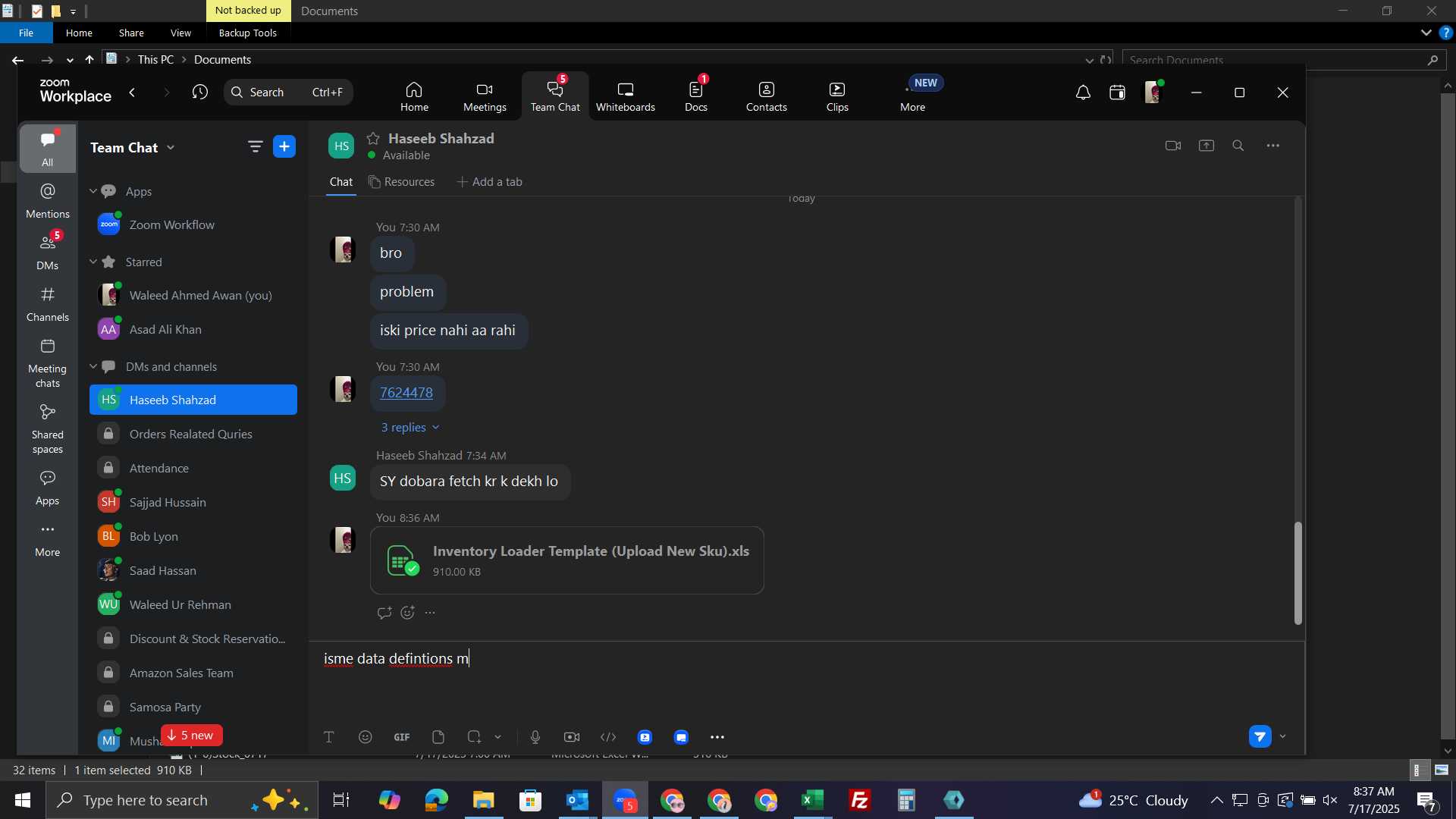
Task: Open More in the left sidebar
Action: pyautogui.click(x=48, y=540)
